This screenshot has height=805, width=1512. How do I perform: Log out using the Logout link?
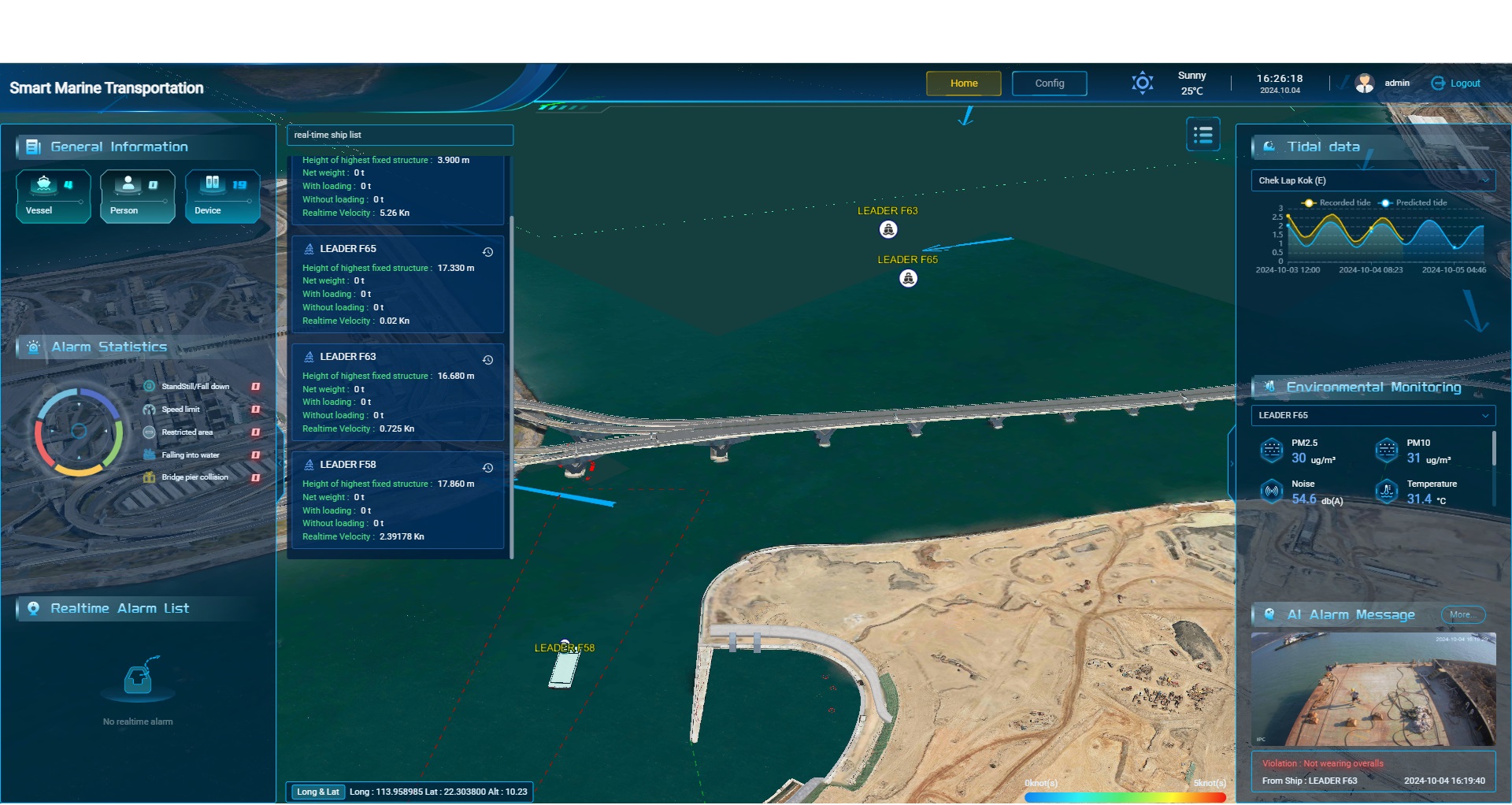click(1456, 83)
